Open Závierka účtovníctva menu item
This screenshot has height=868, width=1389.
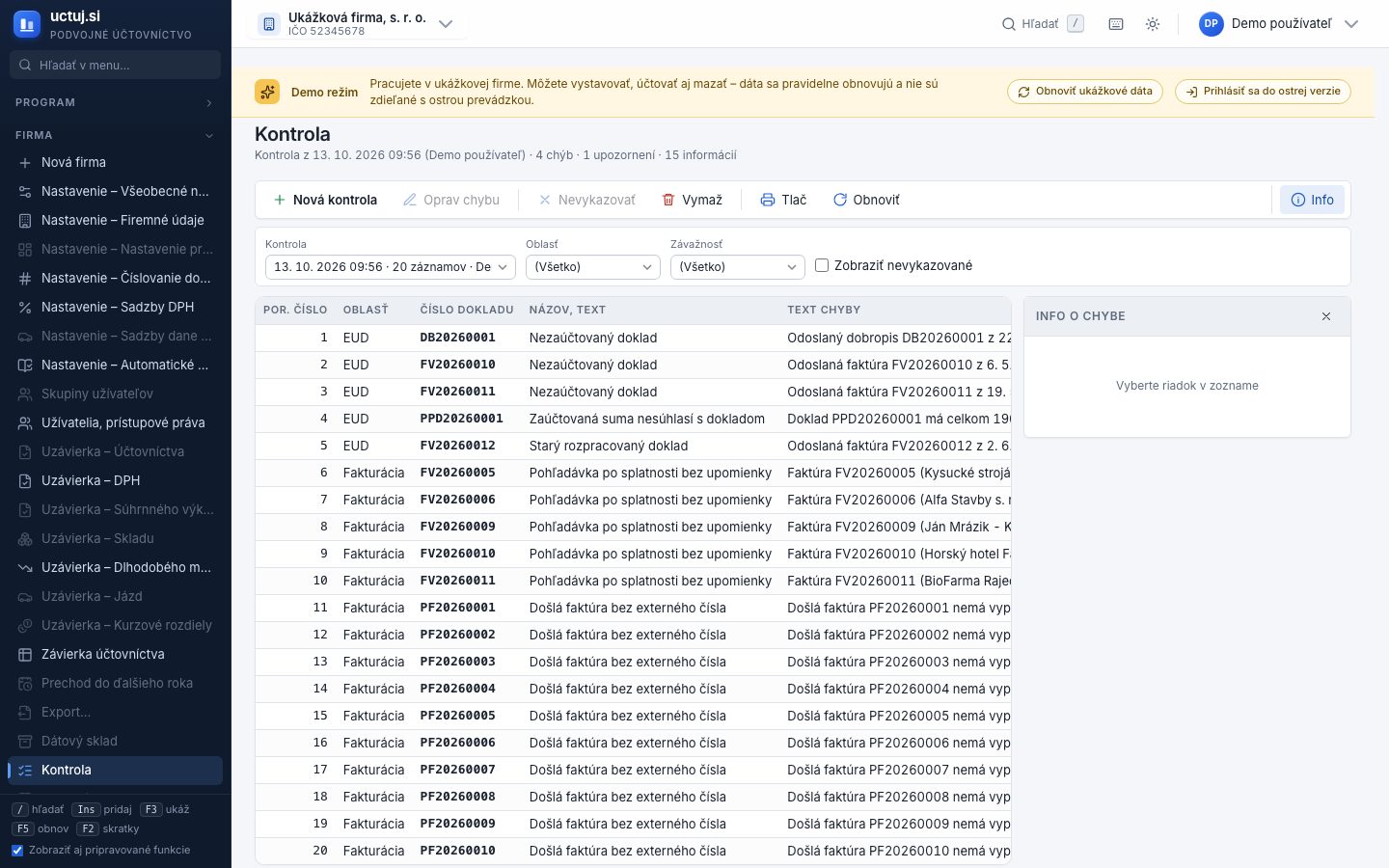click(x=115, y=654)
